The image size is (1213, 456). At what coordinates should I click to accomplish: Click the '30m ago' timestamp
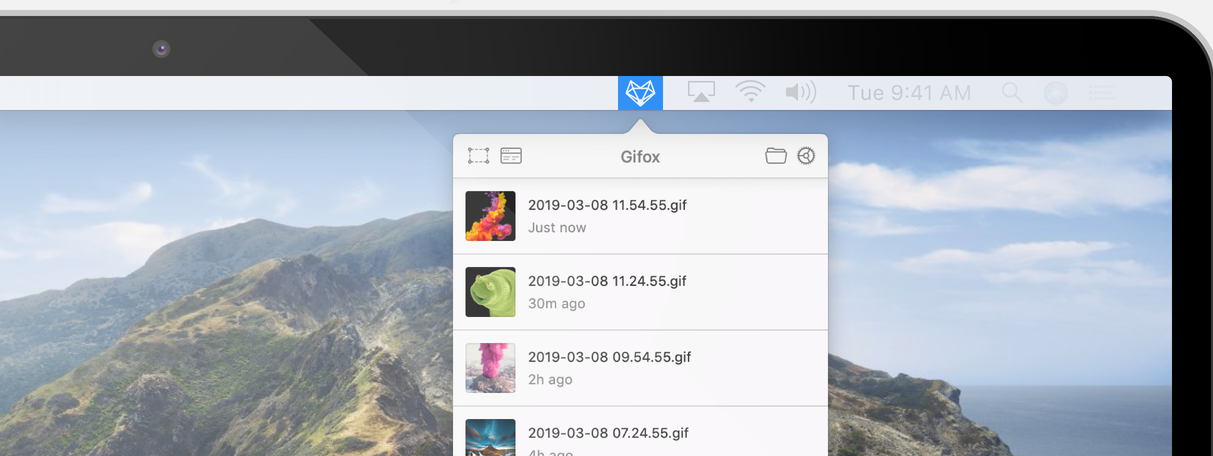557,304
